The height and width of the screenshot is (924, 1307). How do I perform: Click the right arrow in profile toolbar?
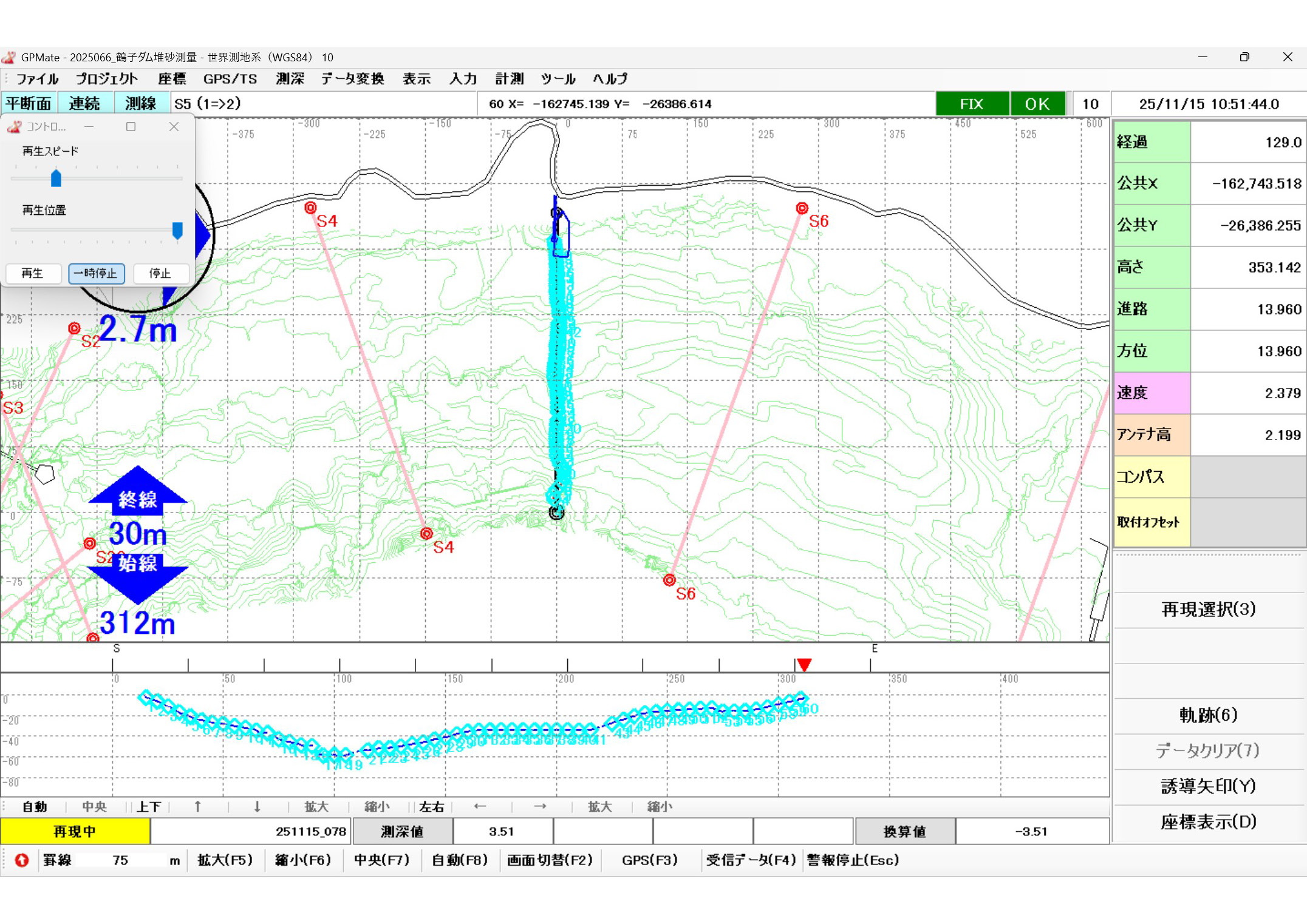[x=540, y=807]
